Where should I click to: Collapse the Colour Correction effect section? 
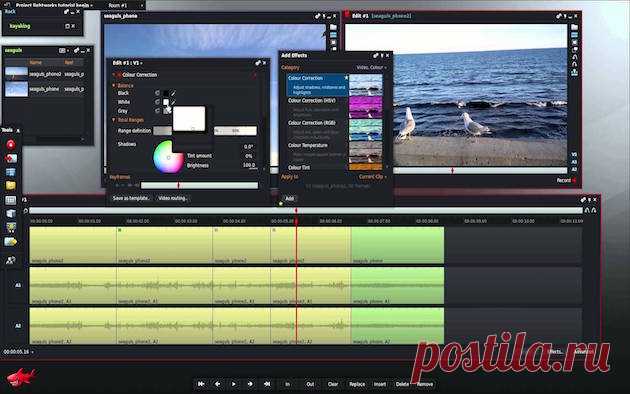pyautogui.click(x=114, y=75)
